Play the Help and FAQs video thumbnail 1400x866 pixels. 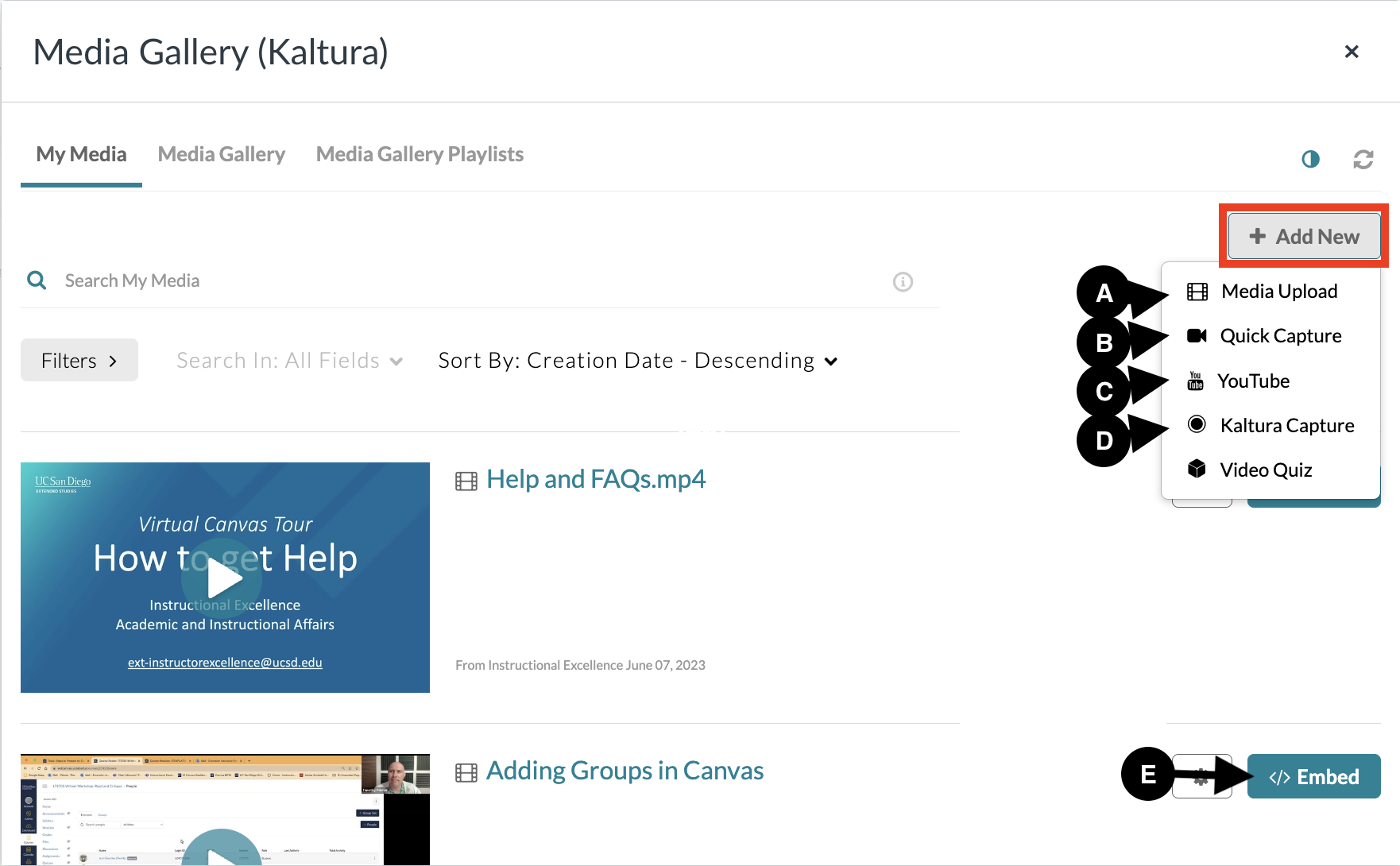pos(225,578)
